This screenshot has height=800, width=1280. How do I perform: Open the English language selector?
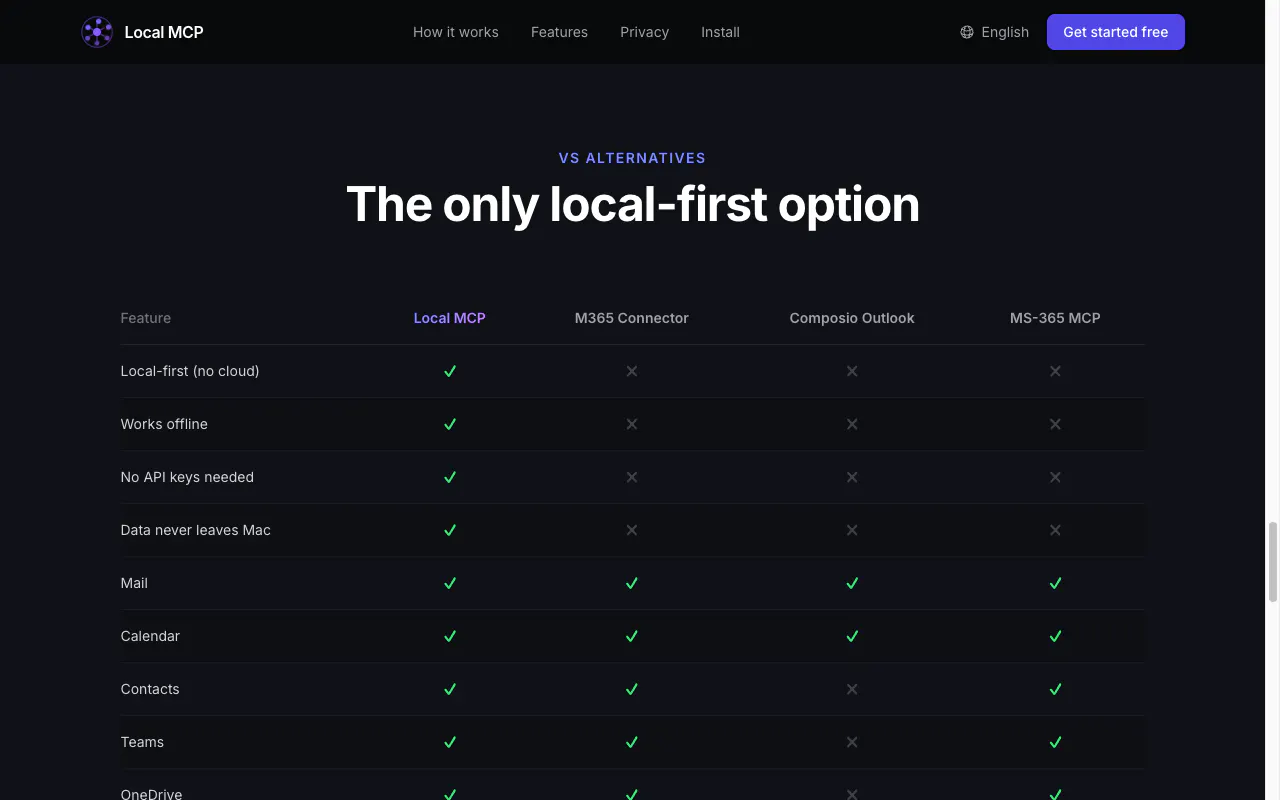coord(994,32)
